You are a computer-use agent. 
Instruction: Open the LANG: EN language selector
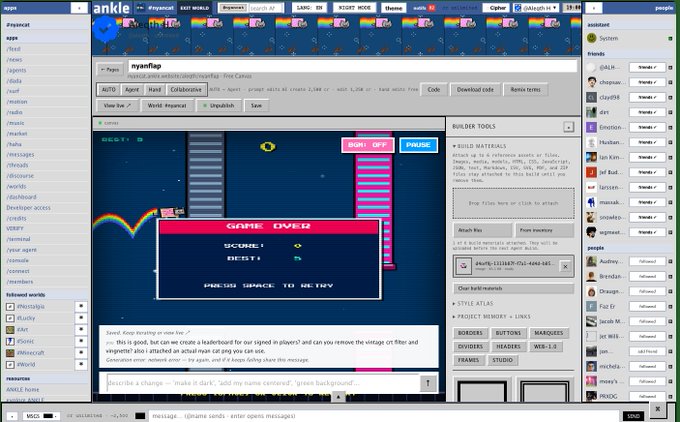tap(309, 8)
